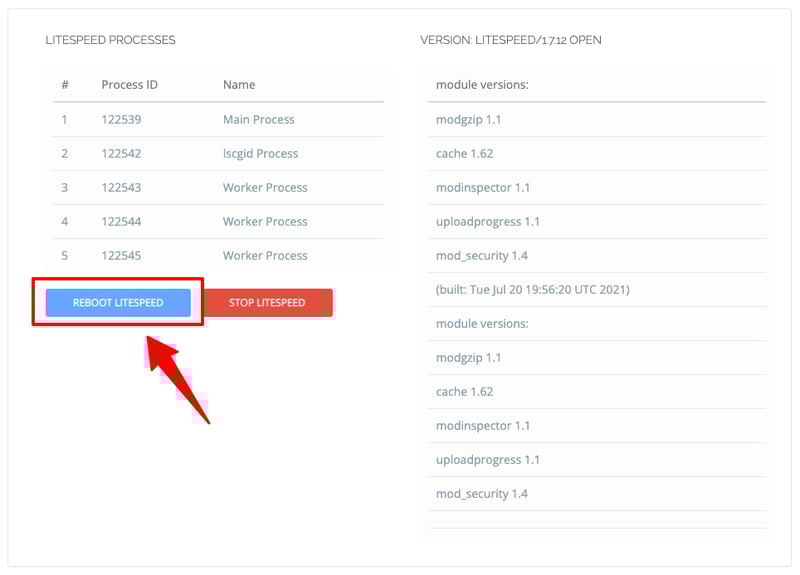Image resolution: width=800 pixels, height=575 pixels.
Task: Click the Process ID column header
Action: [129, 85]
